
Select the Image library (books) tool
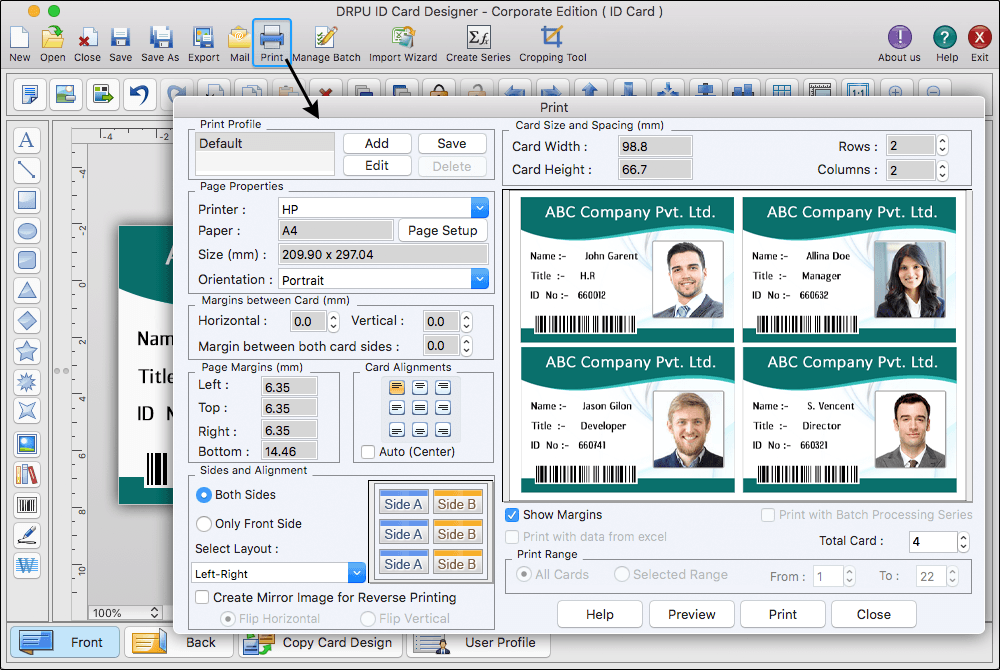coord(27,475)
